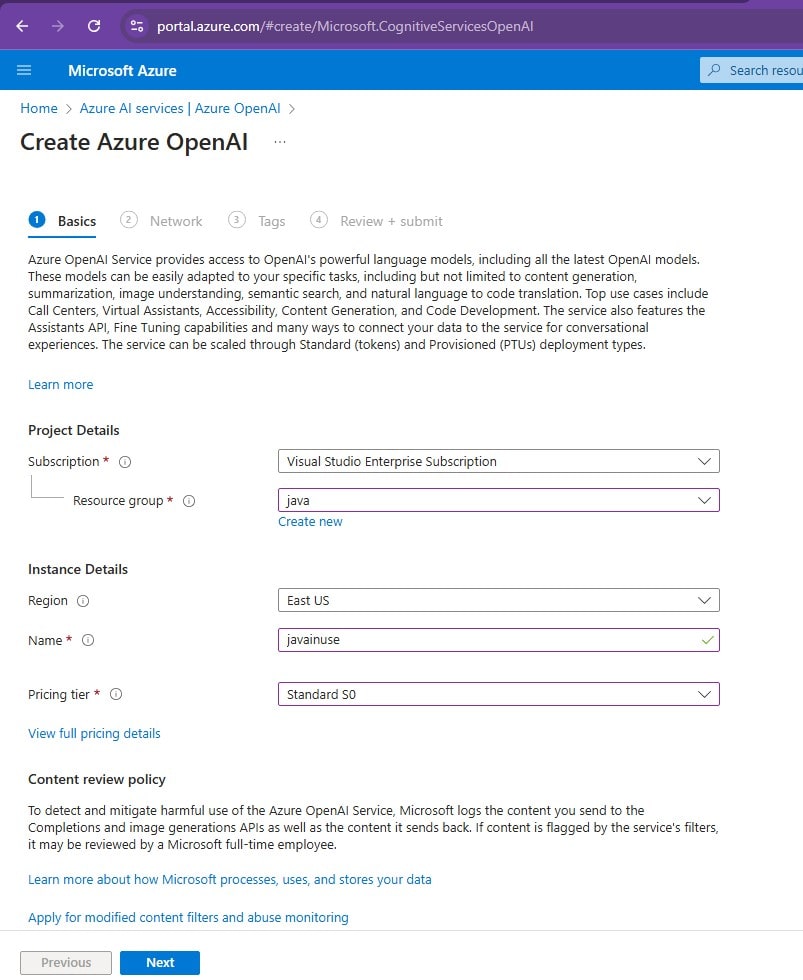Click the step 2 circle for Network
The image size is (803, 980).
pyautogui.click(x=129, y=220)
